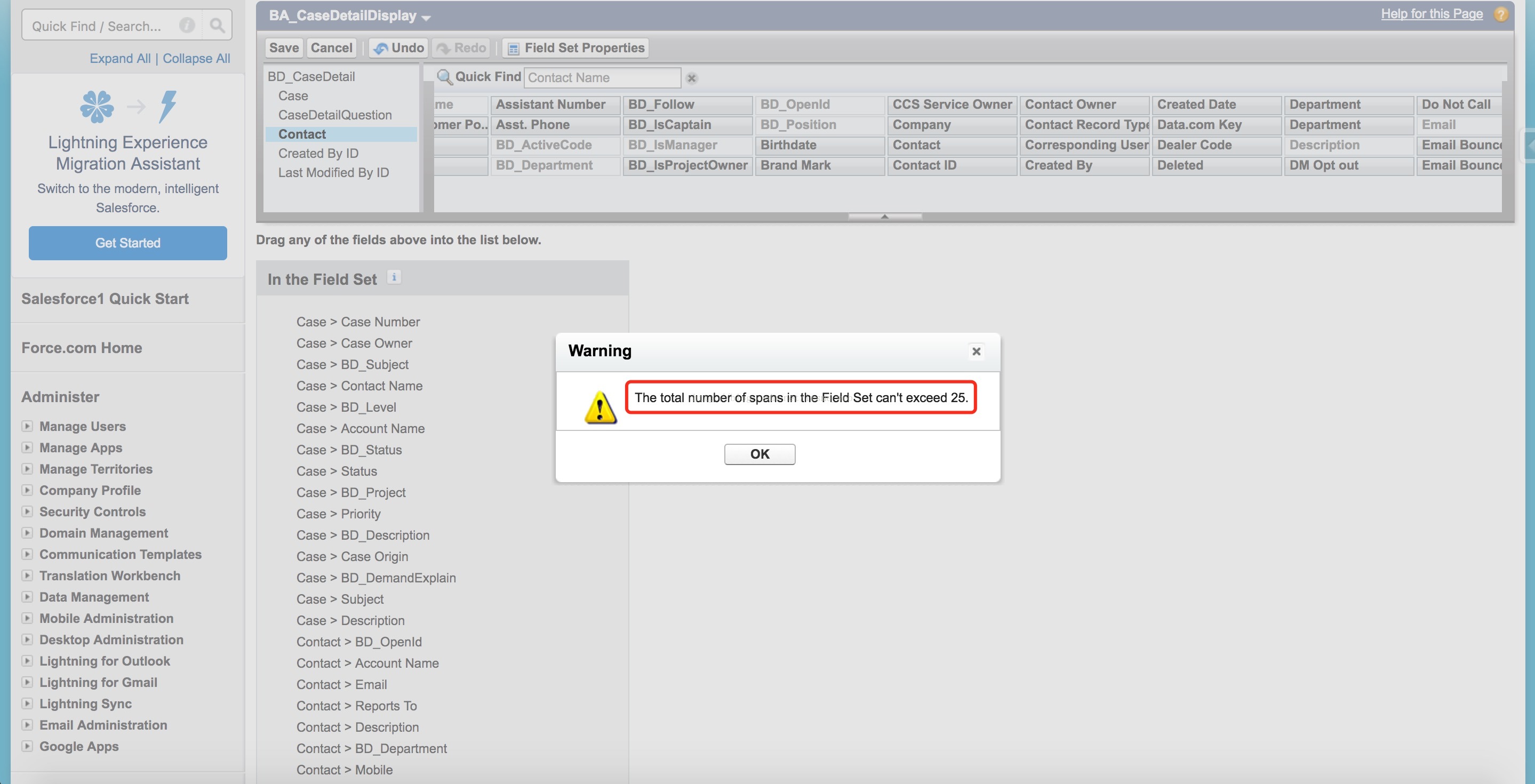Expand the Domain Management section
This screenshot has width=1535, height=784.
click(27, 533)
